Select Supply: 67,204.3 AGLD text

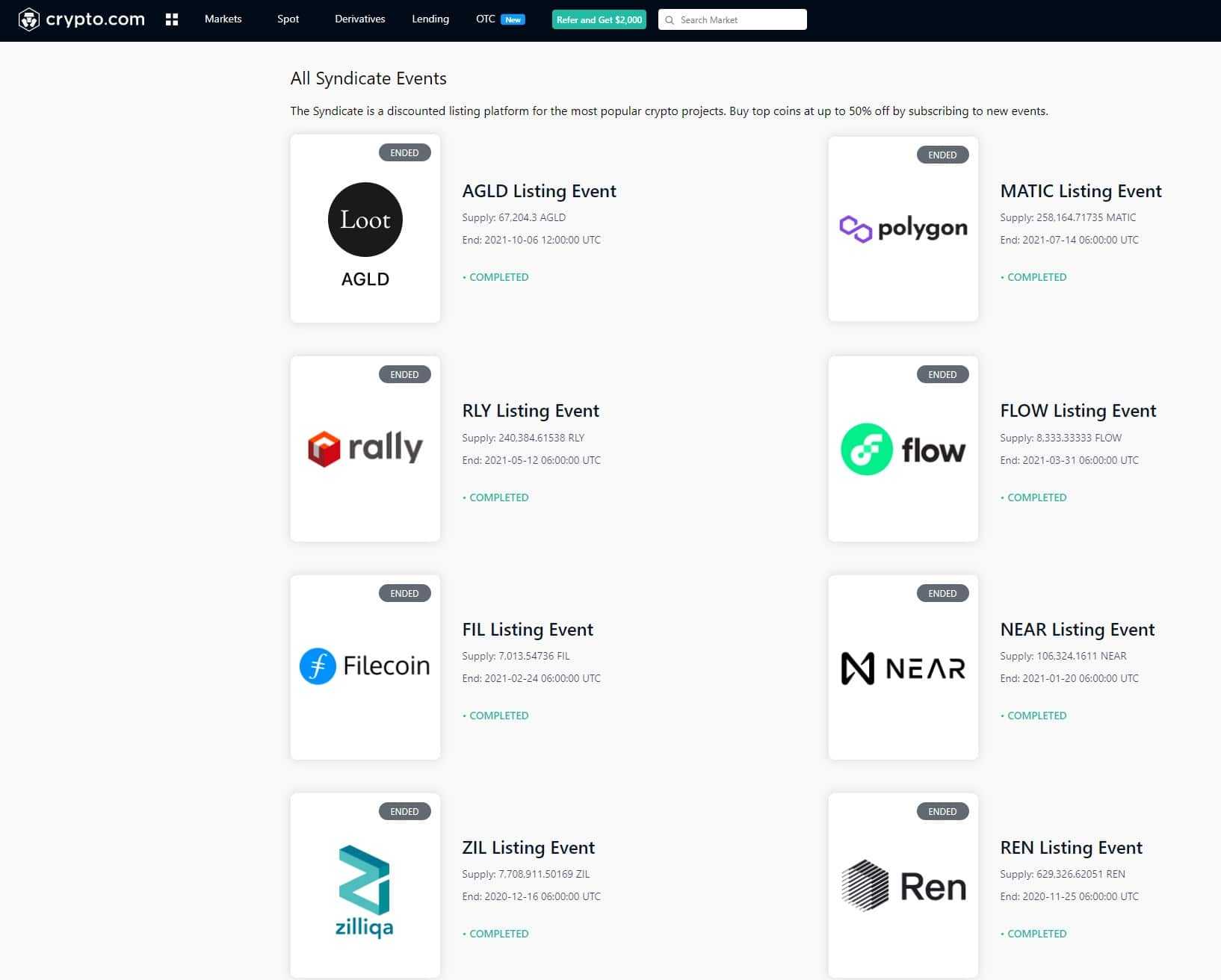point(514,217)
